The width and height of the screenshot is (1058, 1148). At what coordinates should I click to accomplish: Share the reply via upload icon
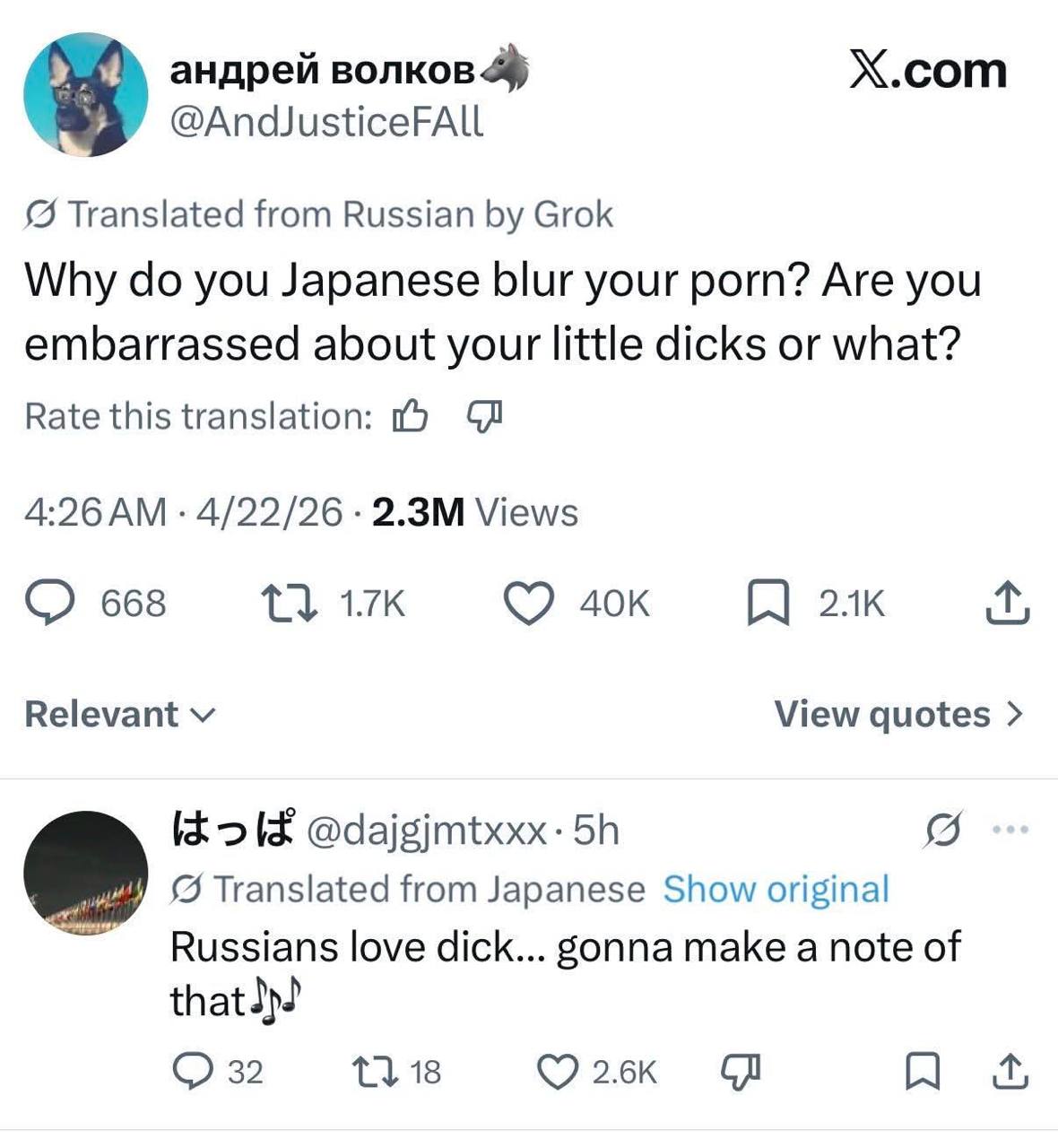(x=1010, y=1072)
